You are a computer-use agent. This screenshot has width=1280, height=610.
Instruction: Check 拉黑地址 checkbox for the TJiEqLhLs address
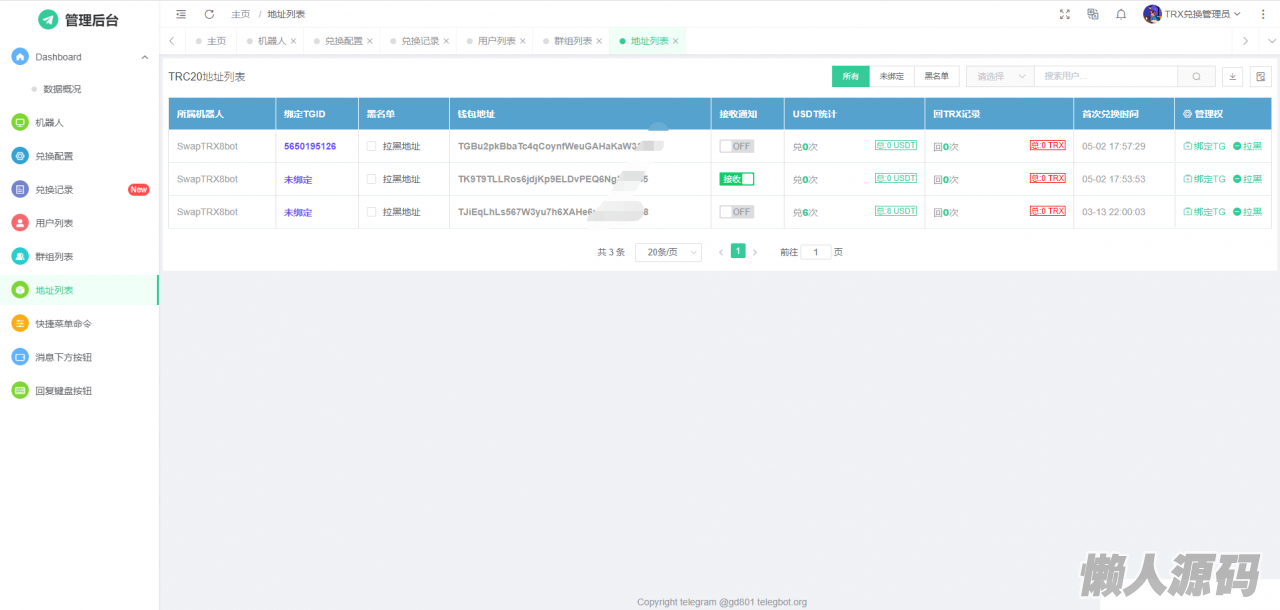coord(372,212)
